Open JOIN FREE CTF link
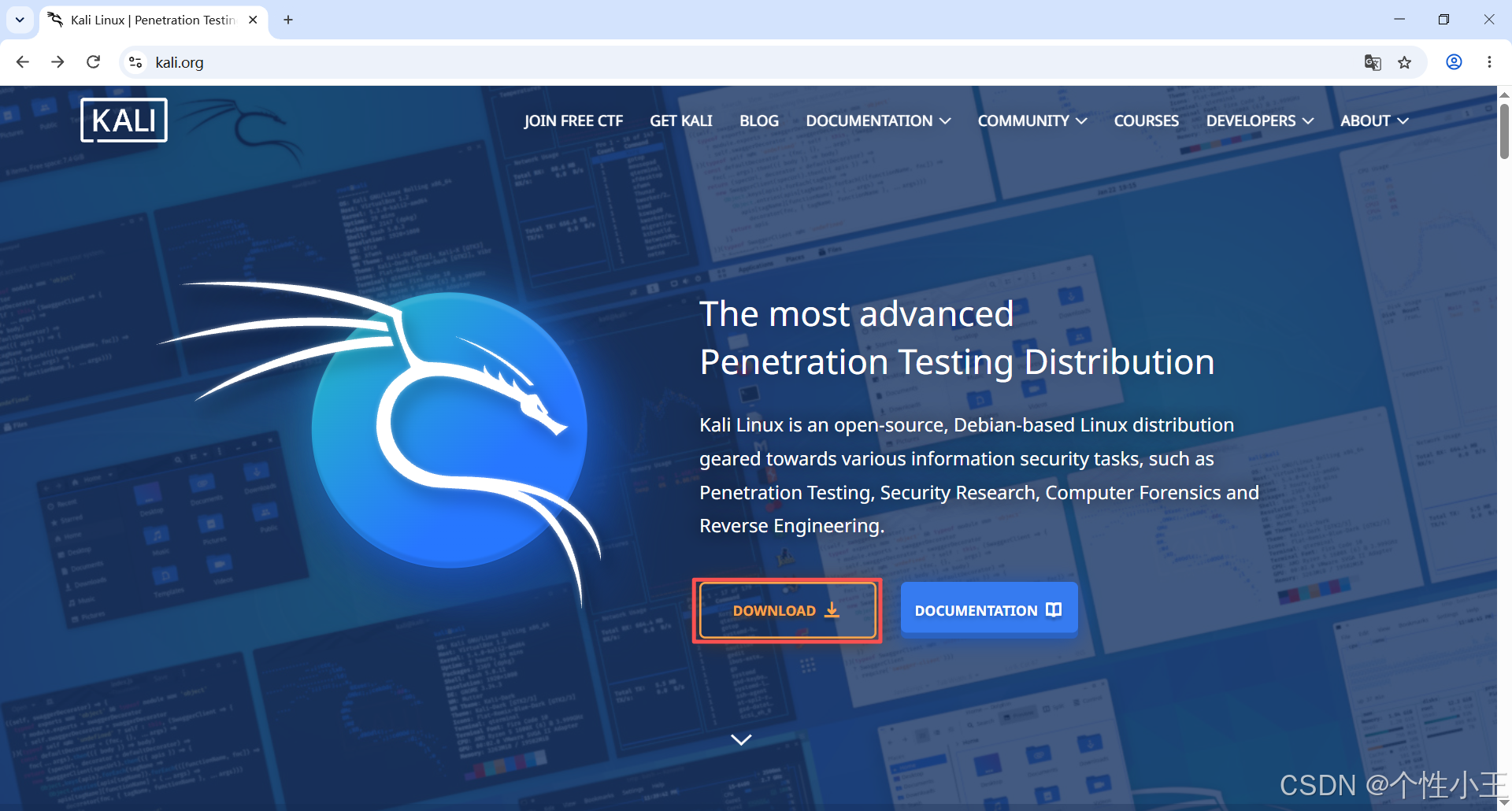This screenshot has width=1512, height=811. [573, 120]
